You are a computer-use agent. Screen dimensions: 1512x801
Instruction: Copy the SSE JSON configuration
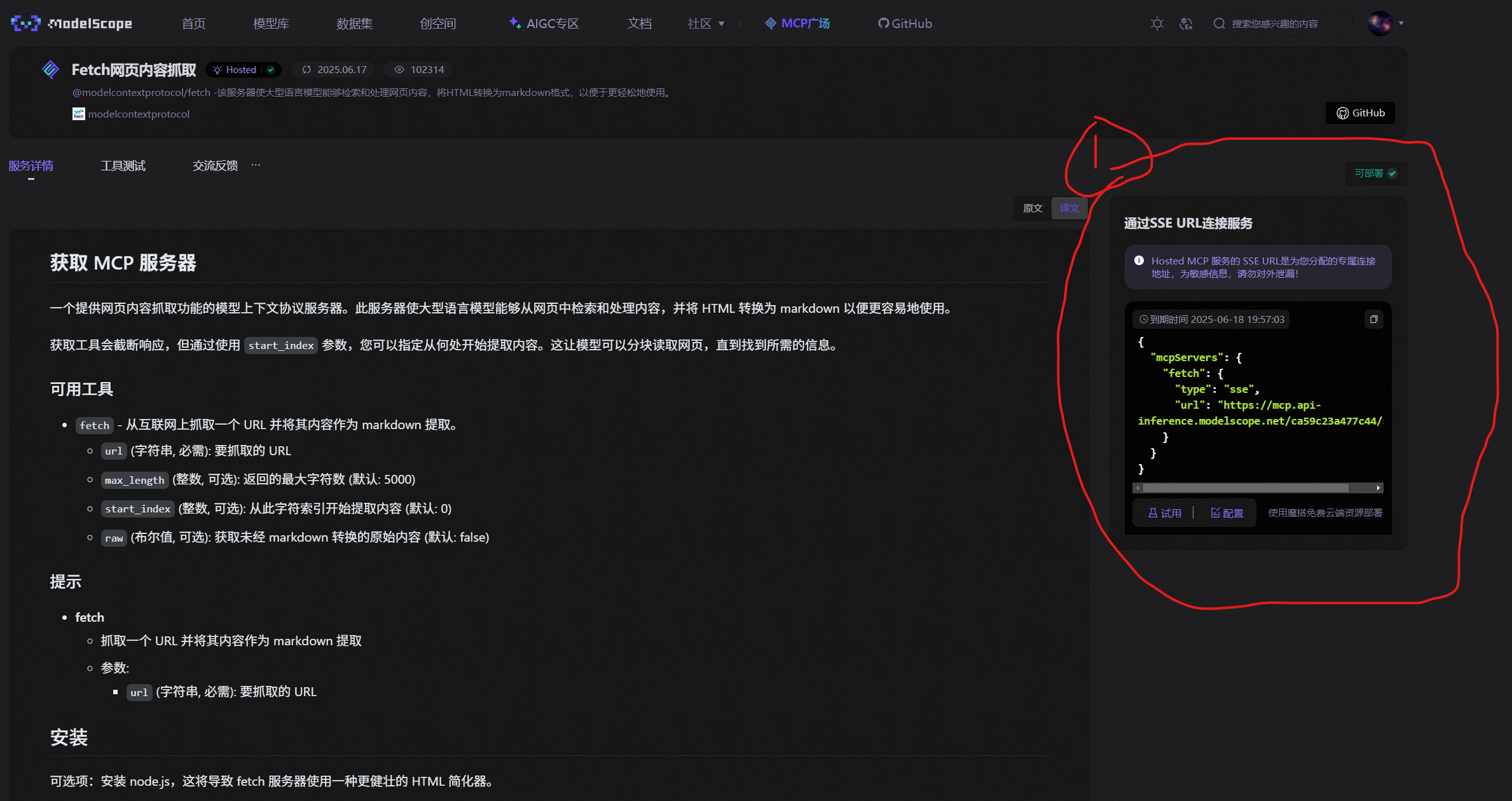tap(1373, 319)
